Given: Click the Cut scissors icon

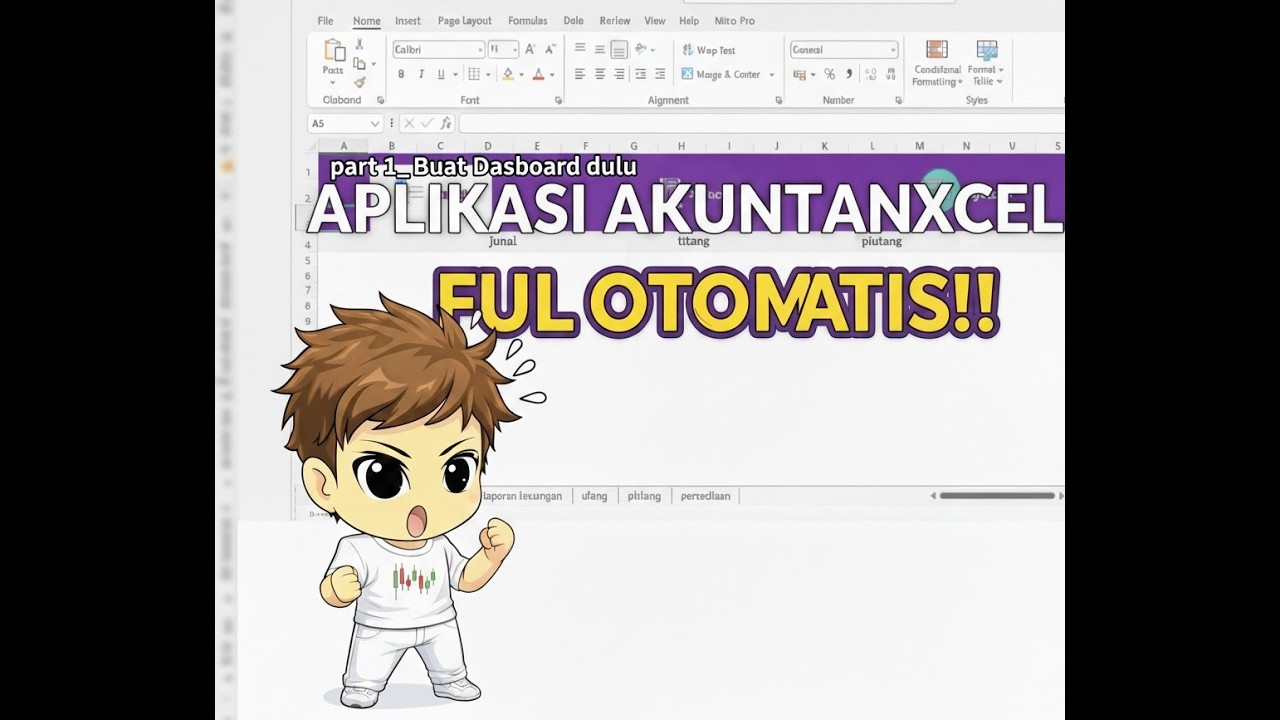Looking at the screenshot, I should click(359, 45).
